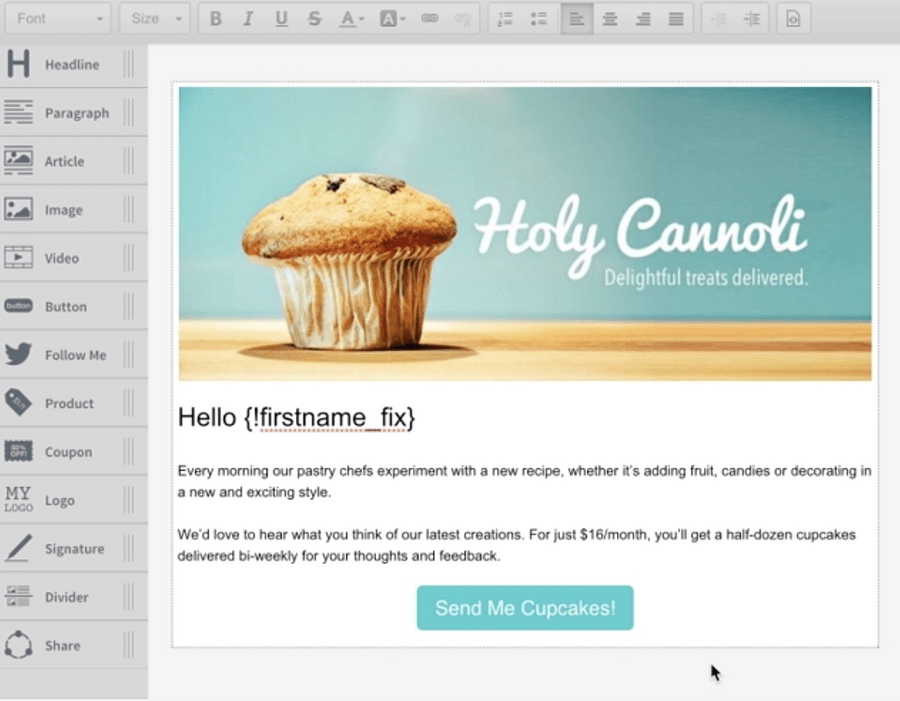This screenshot has height=701, width=900.
Task: Insert a numbered list
Action: (x=505, y=18)
